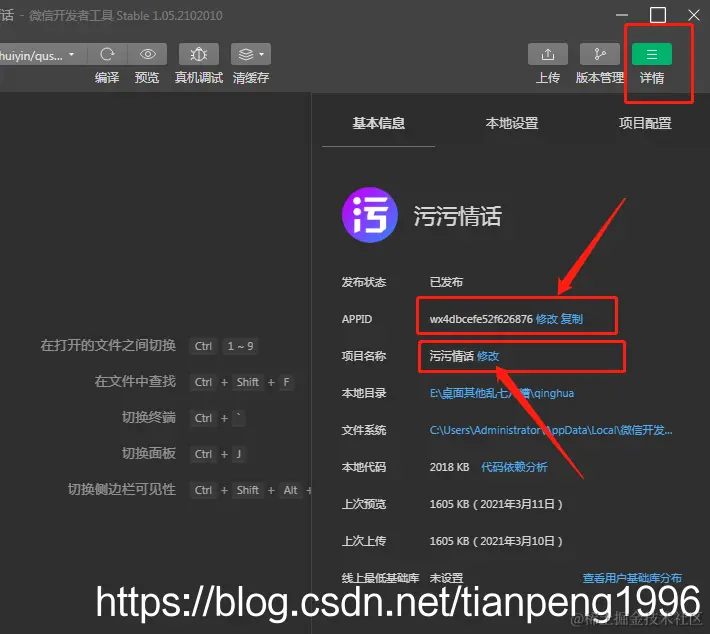Switch to 本地设置 tab
Viewport: 710px width, 634px height.
512,123
